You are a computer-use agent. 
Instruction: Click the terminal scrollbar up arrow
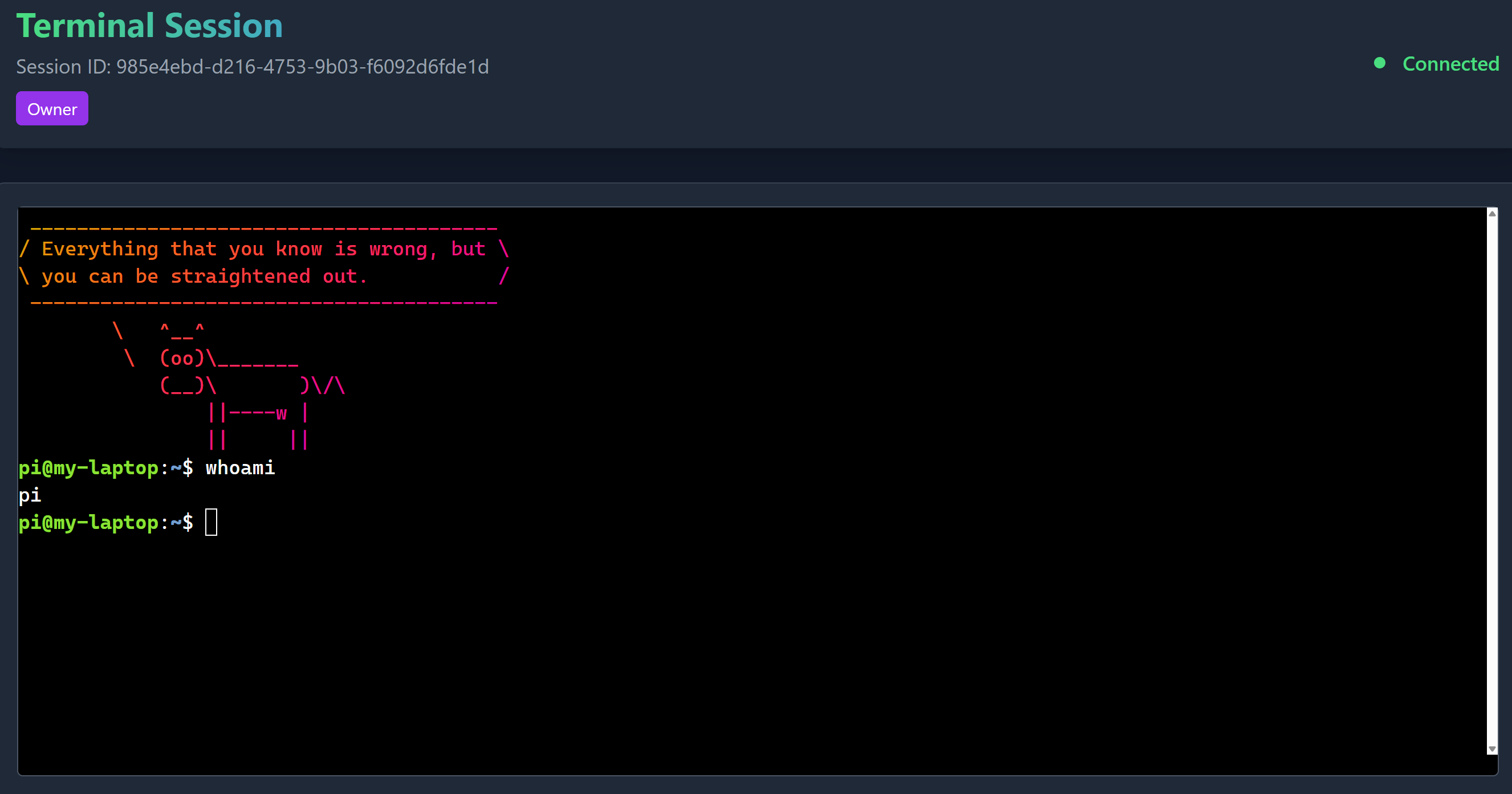point(1492,214)
